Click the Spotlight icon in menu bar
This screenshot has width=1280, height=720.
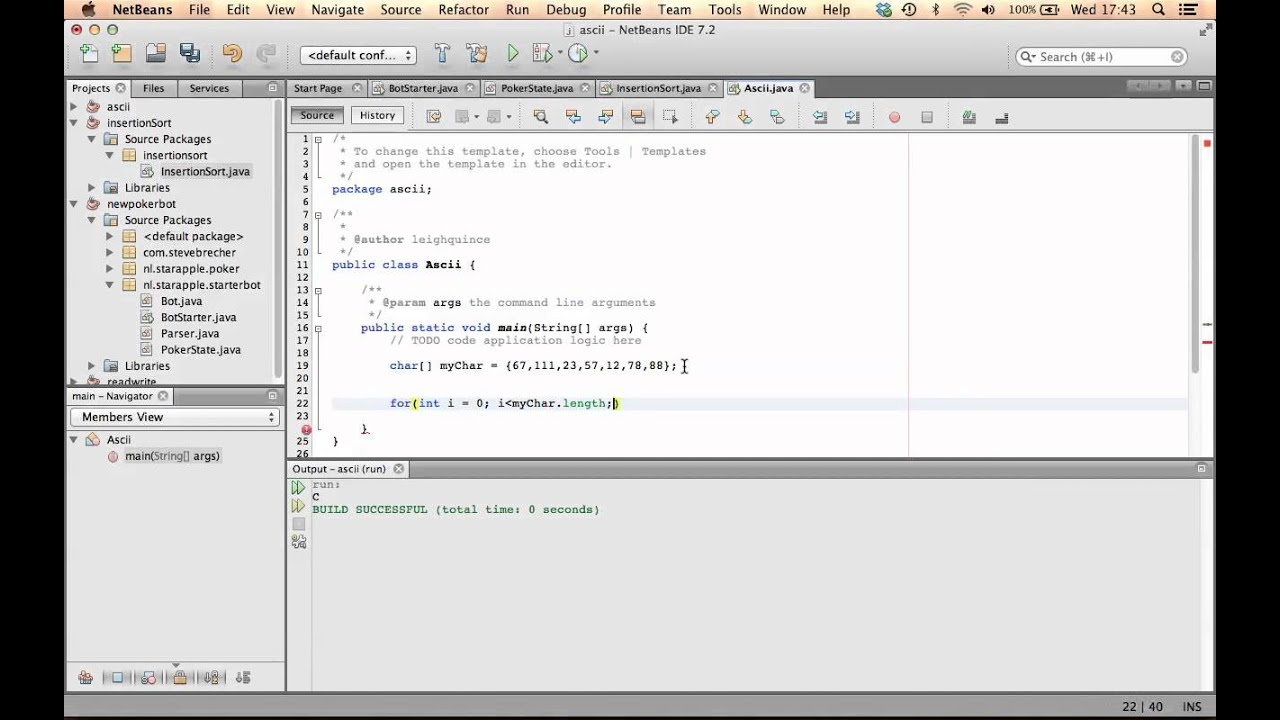(1158, 10)
